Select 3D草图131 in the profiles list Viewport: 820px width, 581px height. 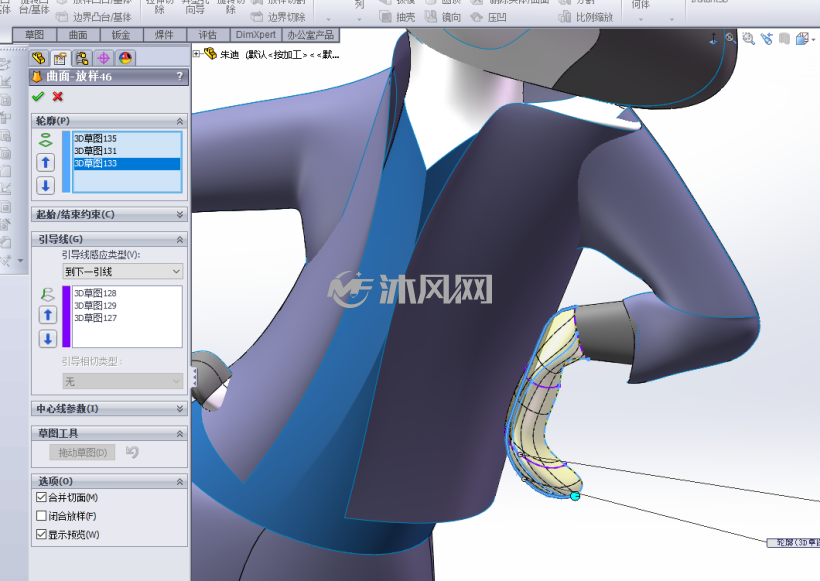tap(127, 151)
